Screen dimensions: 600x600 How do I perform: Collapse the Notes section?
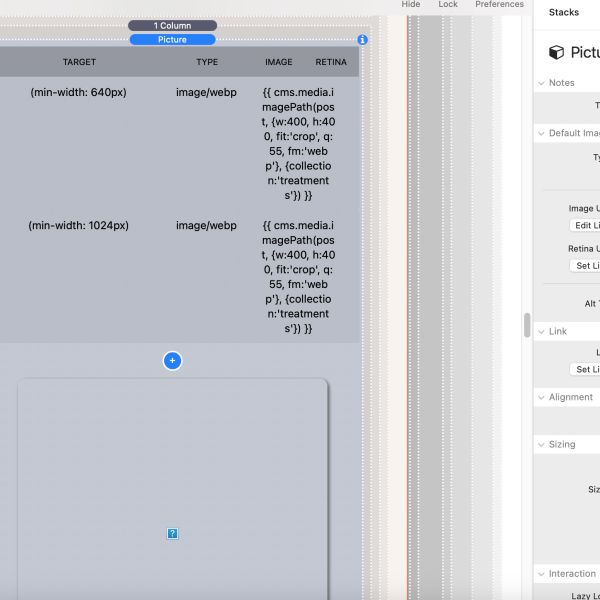[541, 83]
